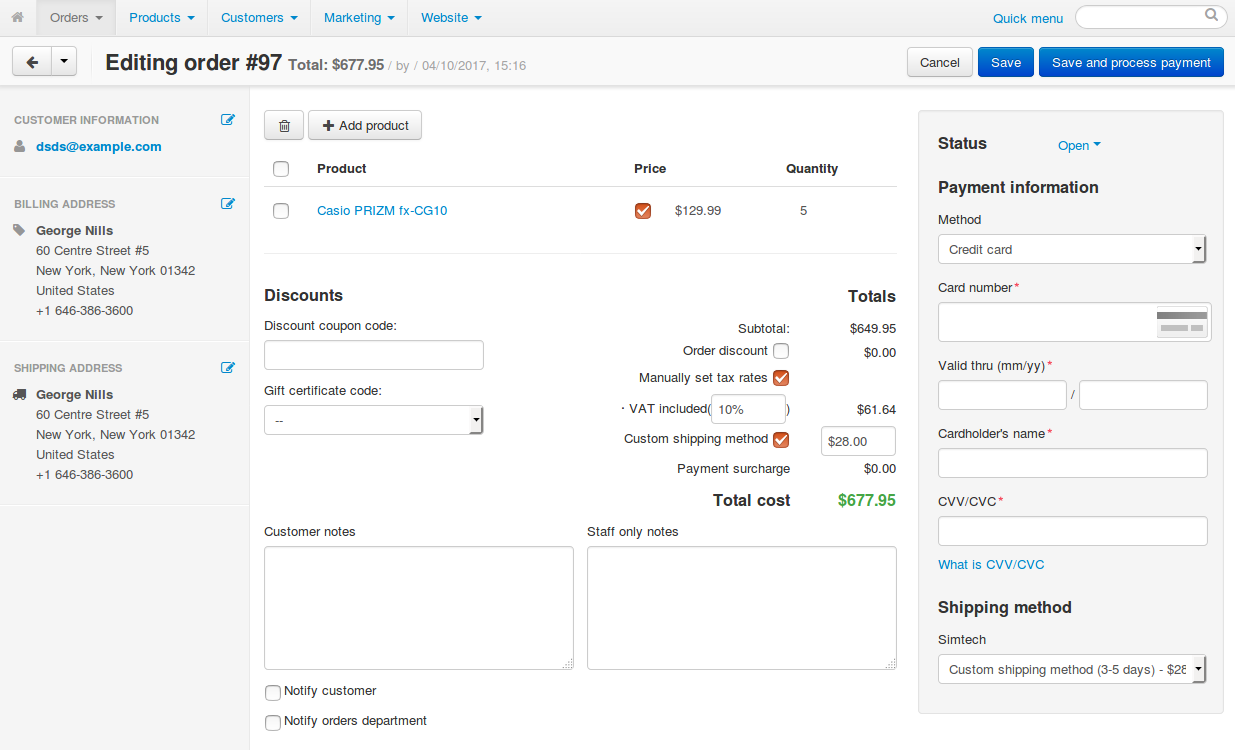Open the Casio PRIZM fx-CG10 product link
Viewport: 1235px width, 750px height.
click(x=382, y=211)
